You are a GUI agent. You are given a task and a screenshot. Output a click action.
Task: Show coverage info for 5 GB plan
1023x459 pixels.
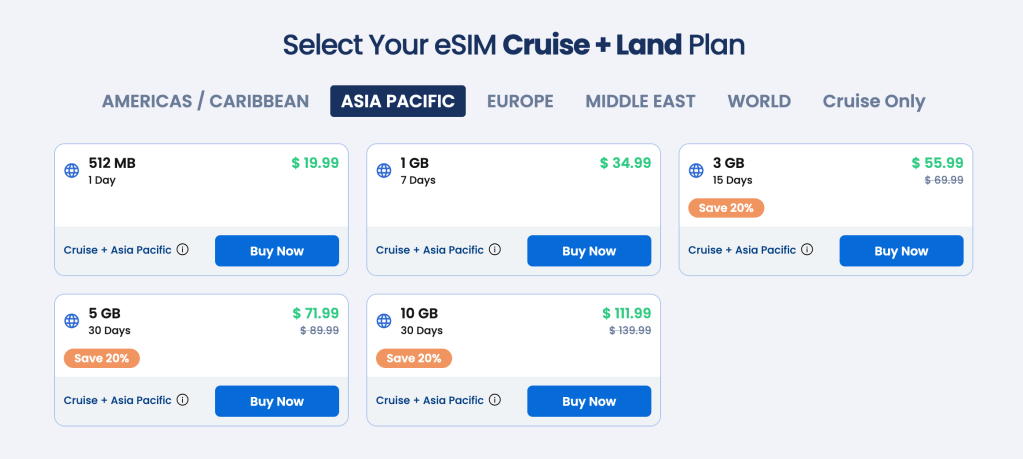[183, 400]
